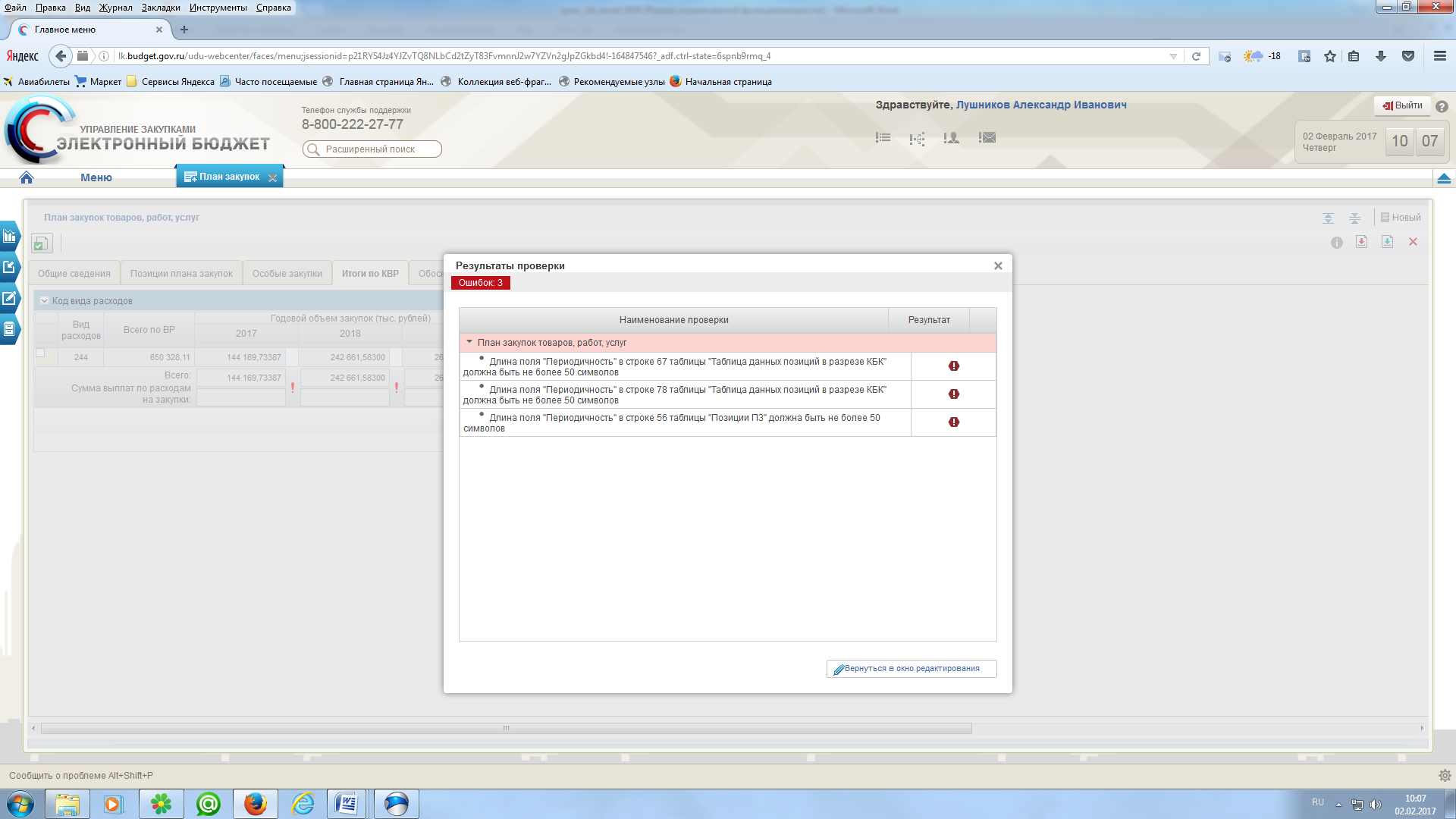Click 'Вернуться в окно редактирования' button
Image resolution: width=1456 pixels, height=819 pixels.
tap(911, 669)
